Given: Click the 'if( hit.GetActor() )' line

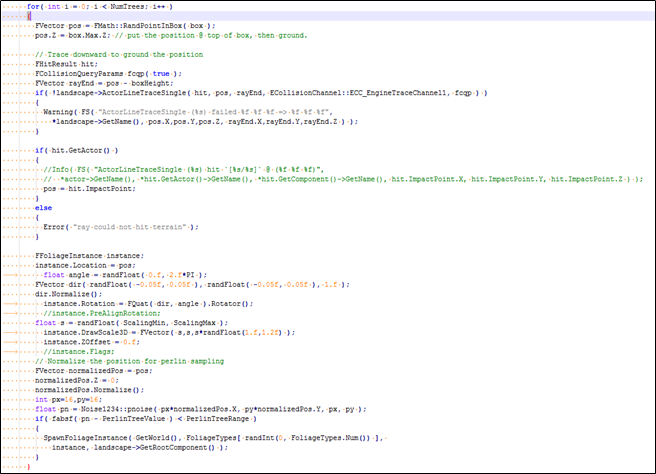Looking at the screenshot, I should [77, 151].
